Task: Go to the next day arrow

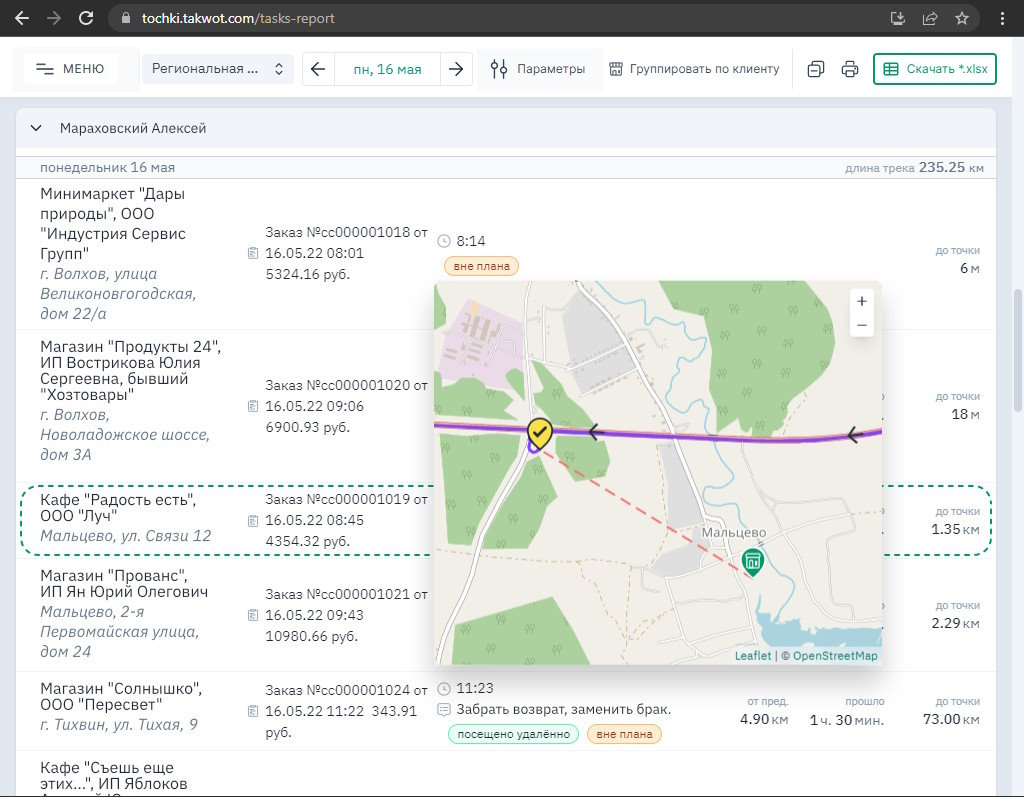Action: tap(456, 69)
